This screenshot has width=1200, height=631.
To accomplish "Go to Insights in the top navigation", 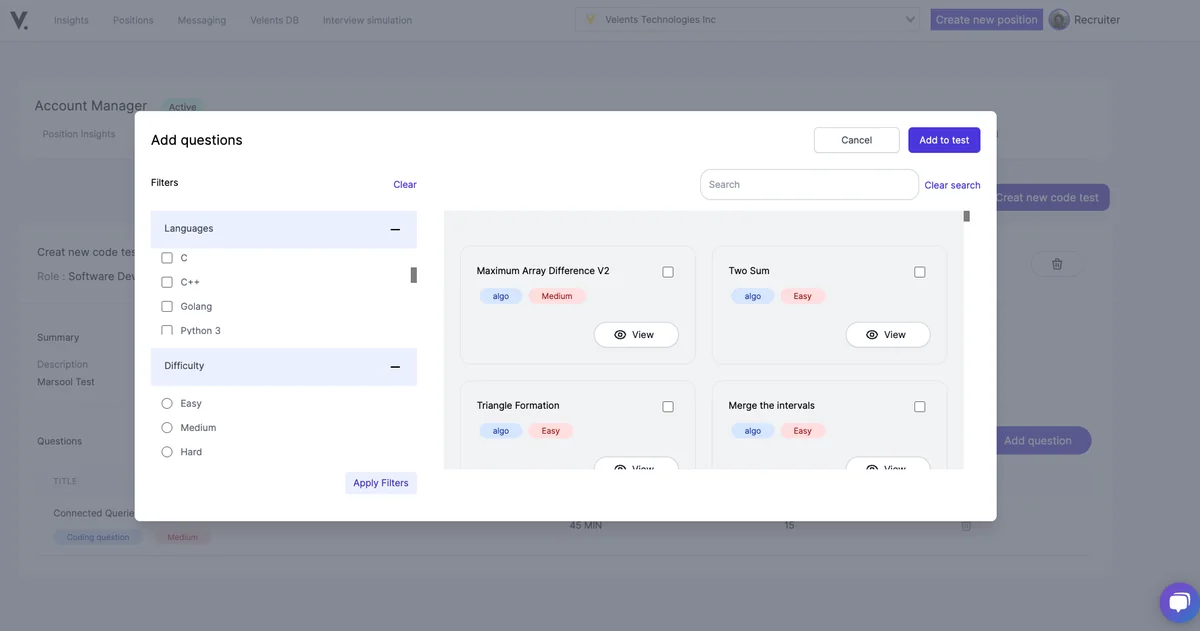I will [x=71, y=20].
